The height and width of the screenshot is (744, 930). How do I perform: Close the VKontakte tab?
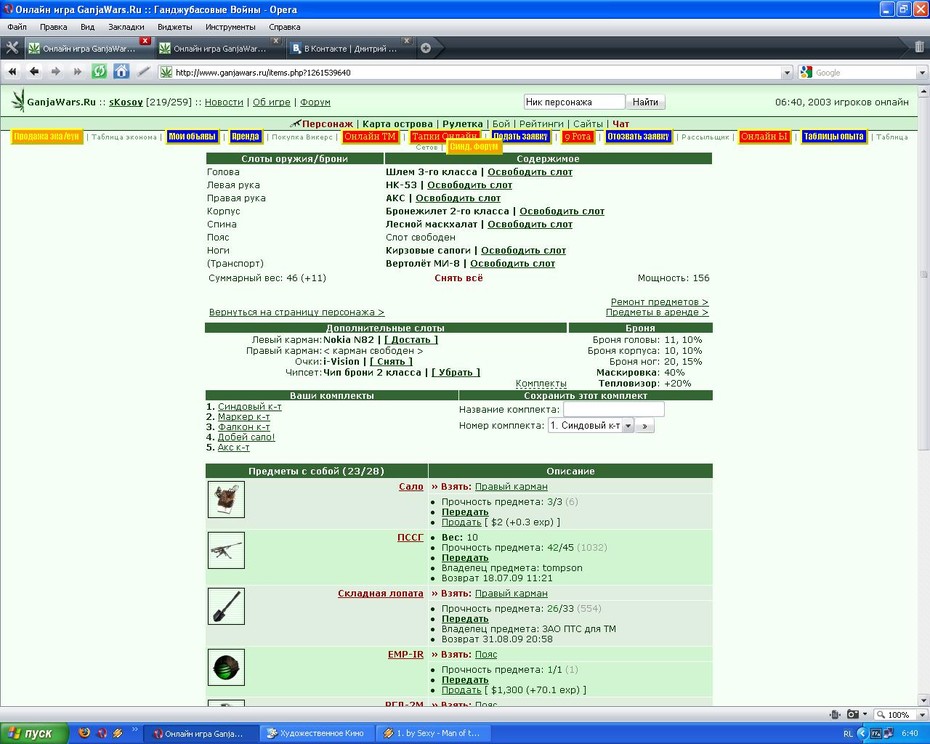(406, 41)
